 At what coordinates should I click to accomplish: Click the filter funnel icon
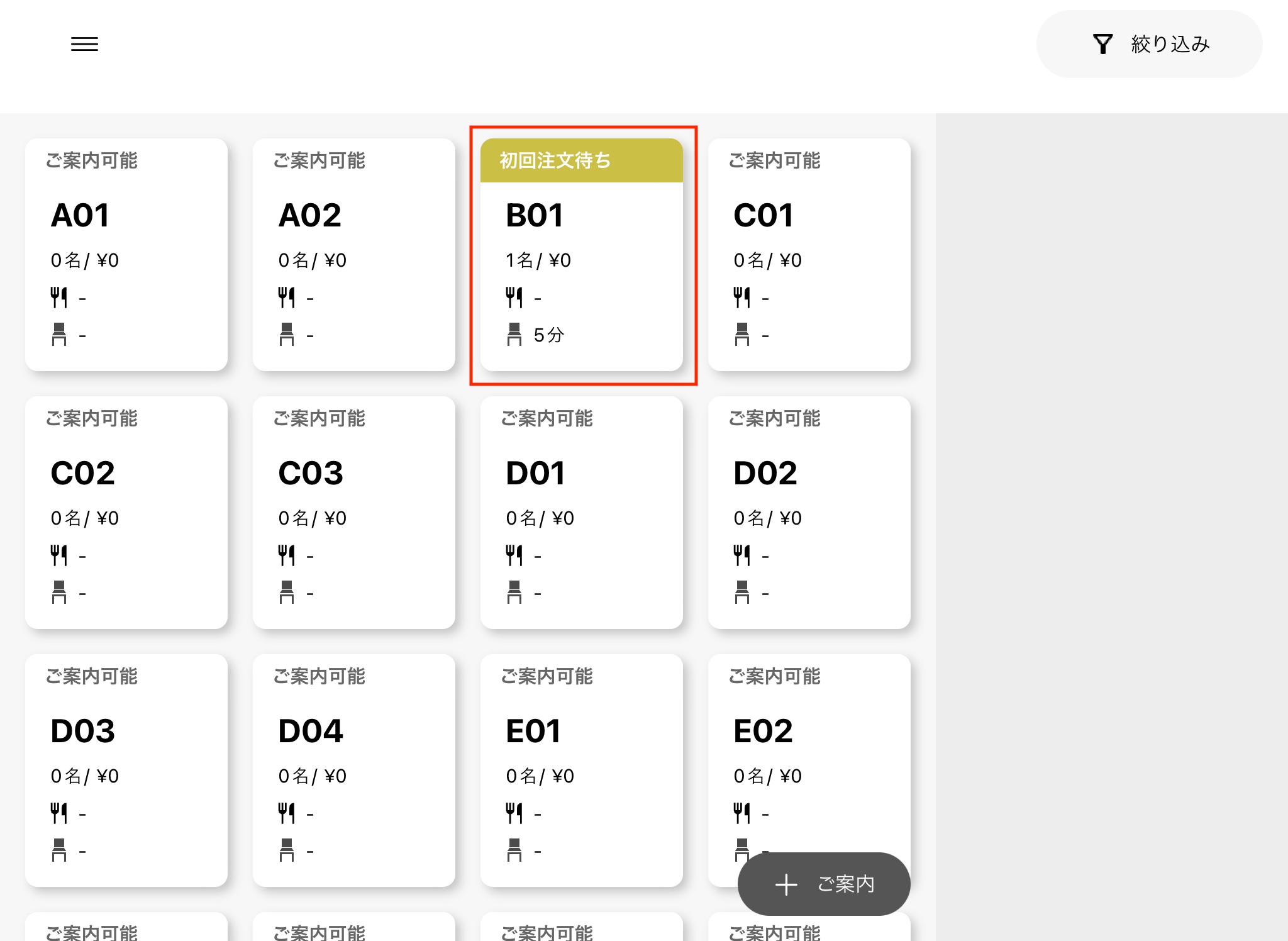click(1102, 44)
